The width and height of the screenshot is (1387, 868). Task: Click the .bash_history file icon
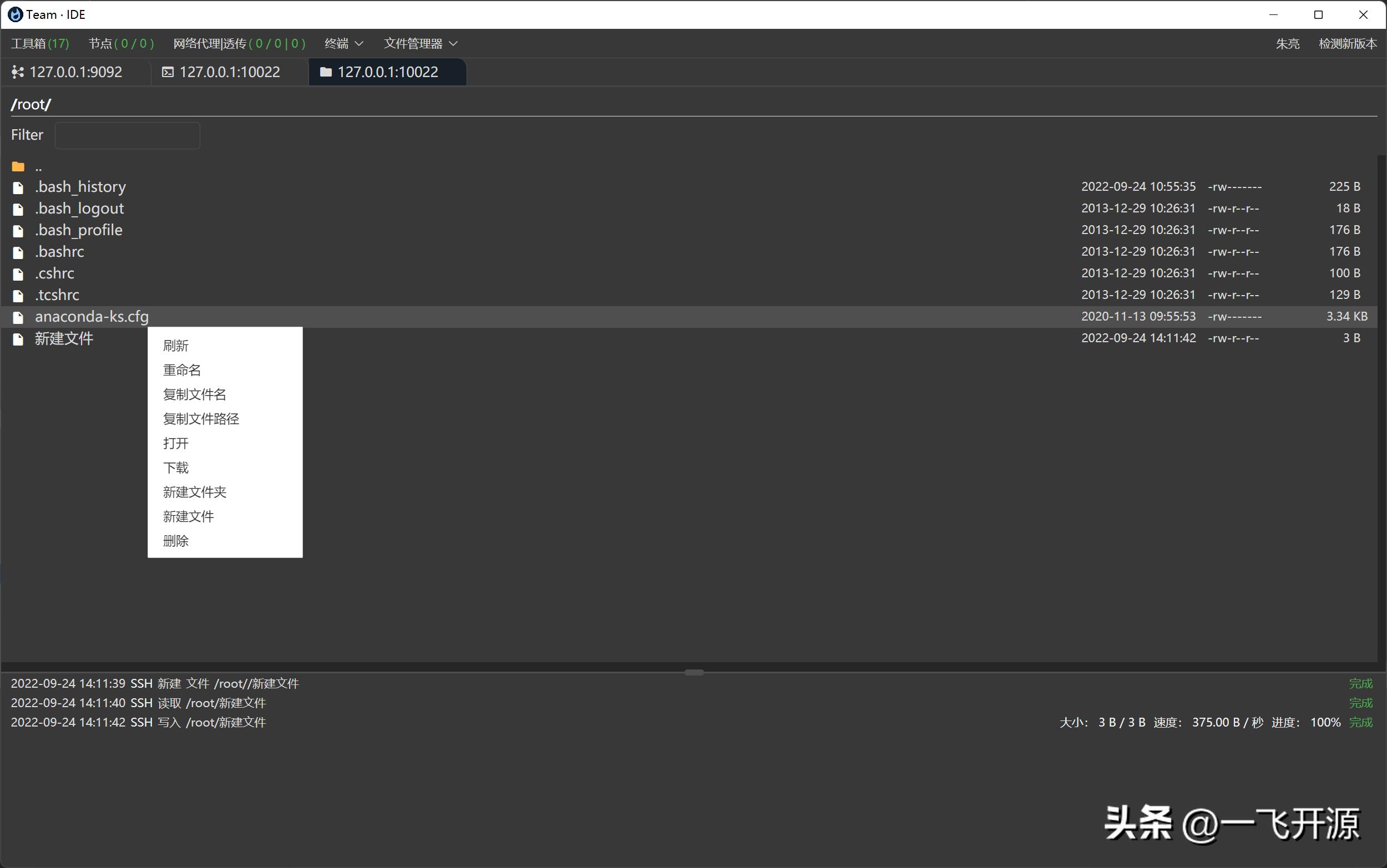(18, 187)
